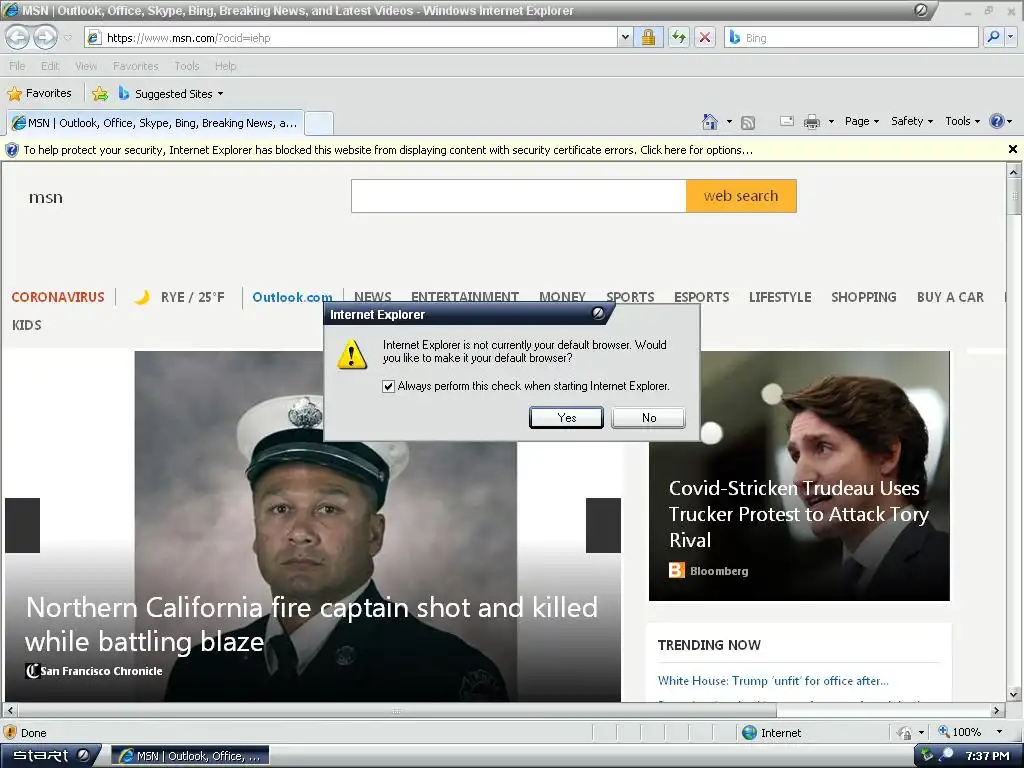Click the Favorites star button
Screen dimensions: 1024x768
tap(39, 93)
